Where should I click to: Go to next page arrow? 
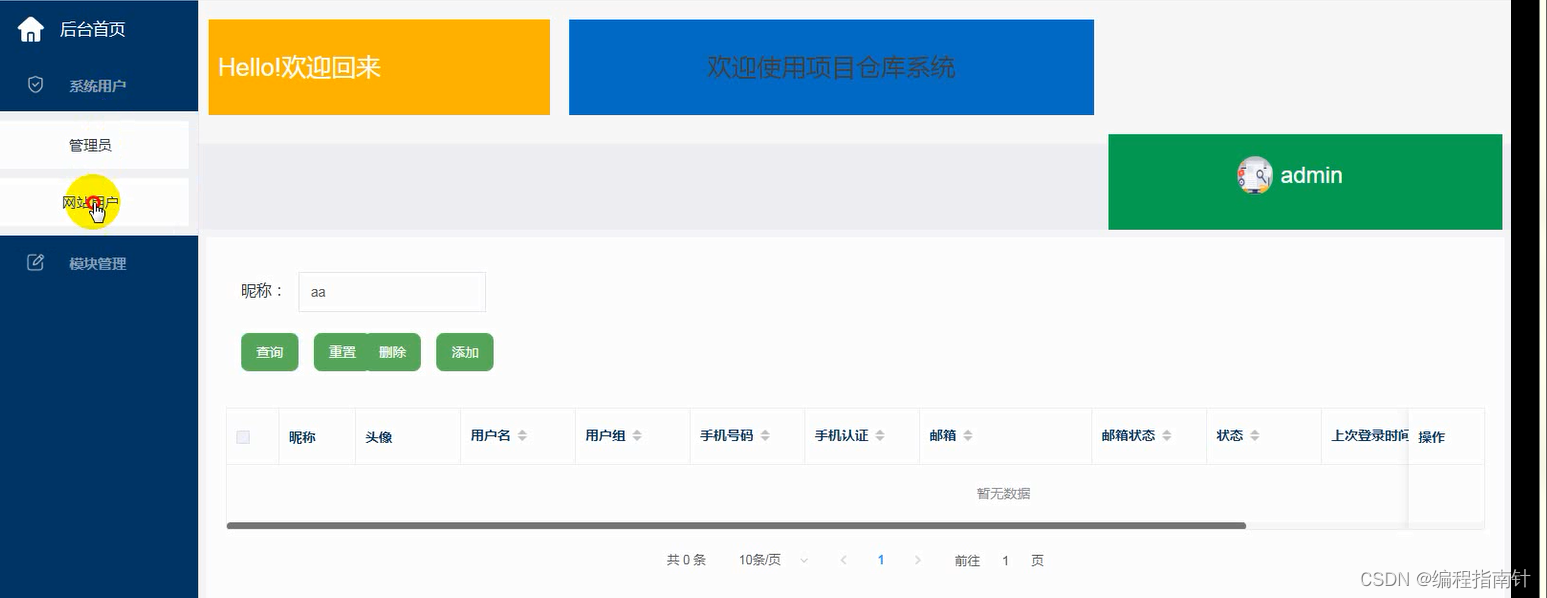[x=918, y=560]
